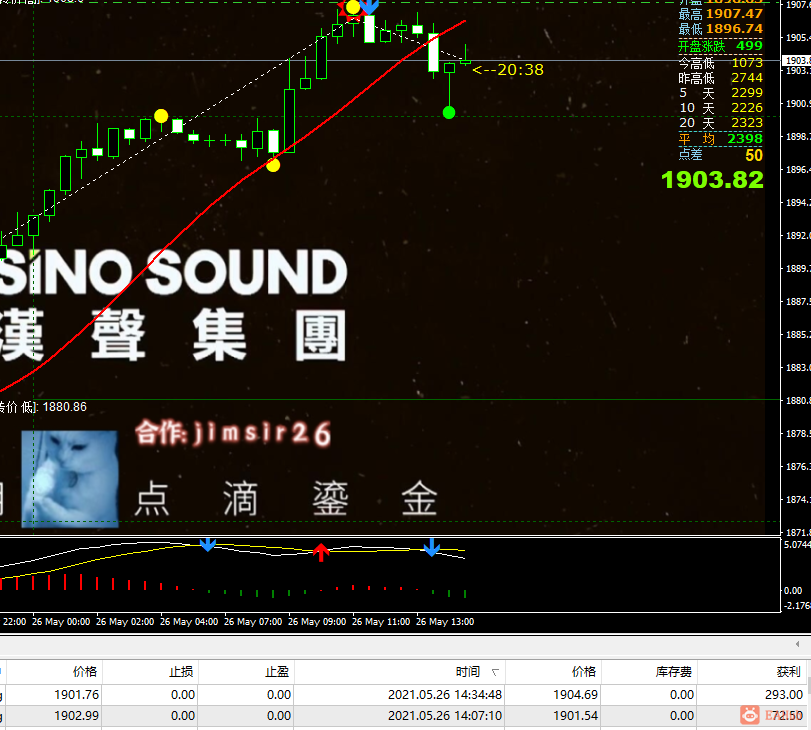The width and height of the screenshot is (811, 730).
Task: Click the green dot below the long candle wick
Action: [x=449, y=112]
